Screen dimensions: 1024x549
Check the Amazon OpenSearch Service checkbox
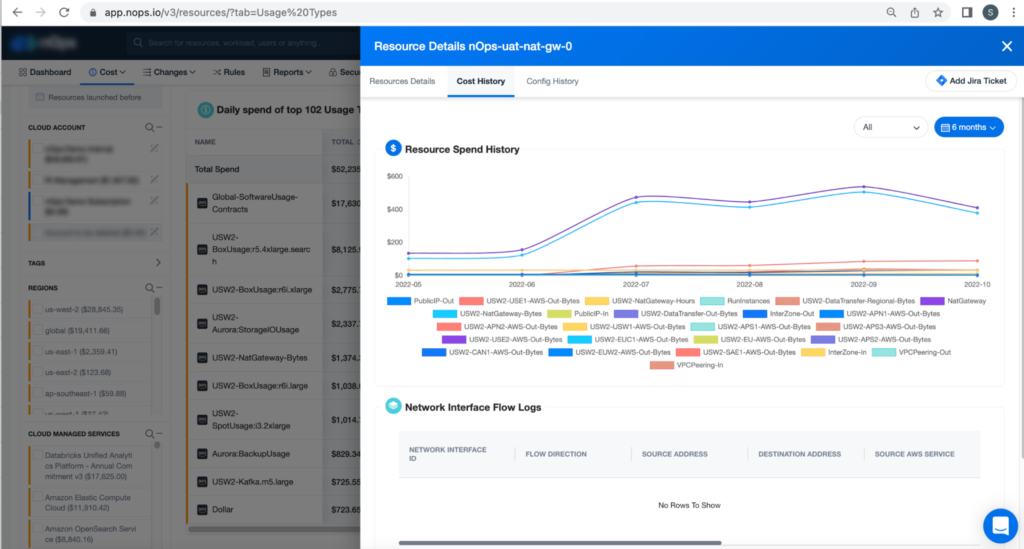(x=38, y=529)
